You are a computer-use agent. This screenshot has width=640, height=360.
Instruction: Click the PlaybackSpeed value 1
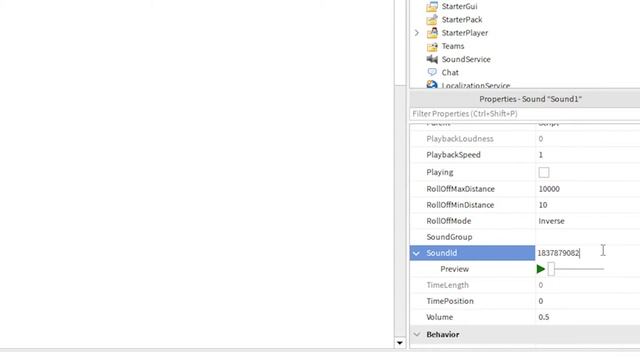[540, 155]
